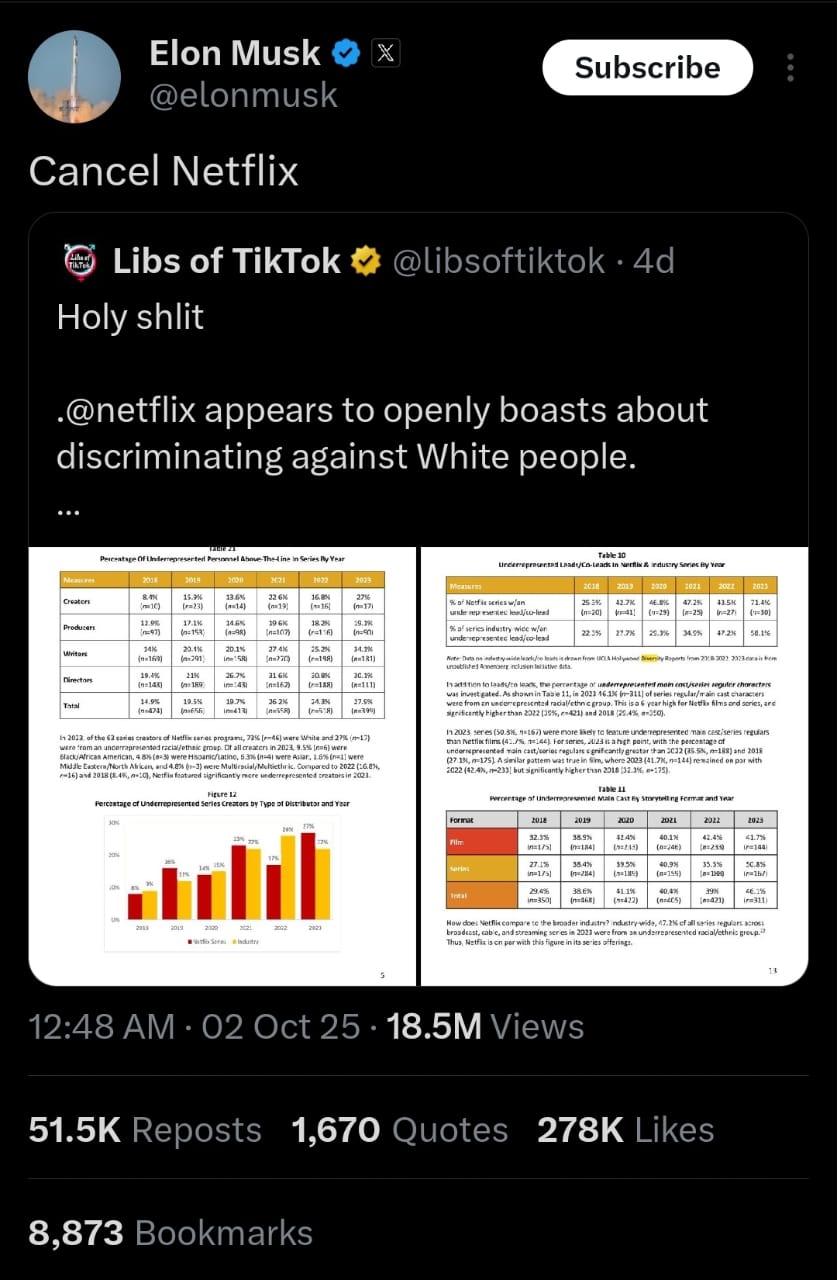837x1280 pixels.
Task: View the 278K Likes list
Action: tap(625, 1130)
